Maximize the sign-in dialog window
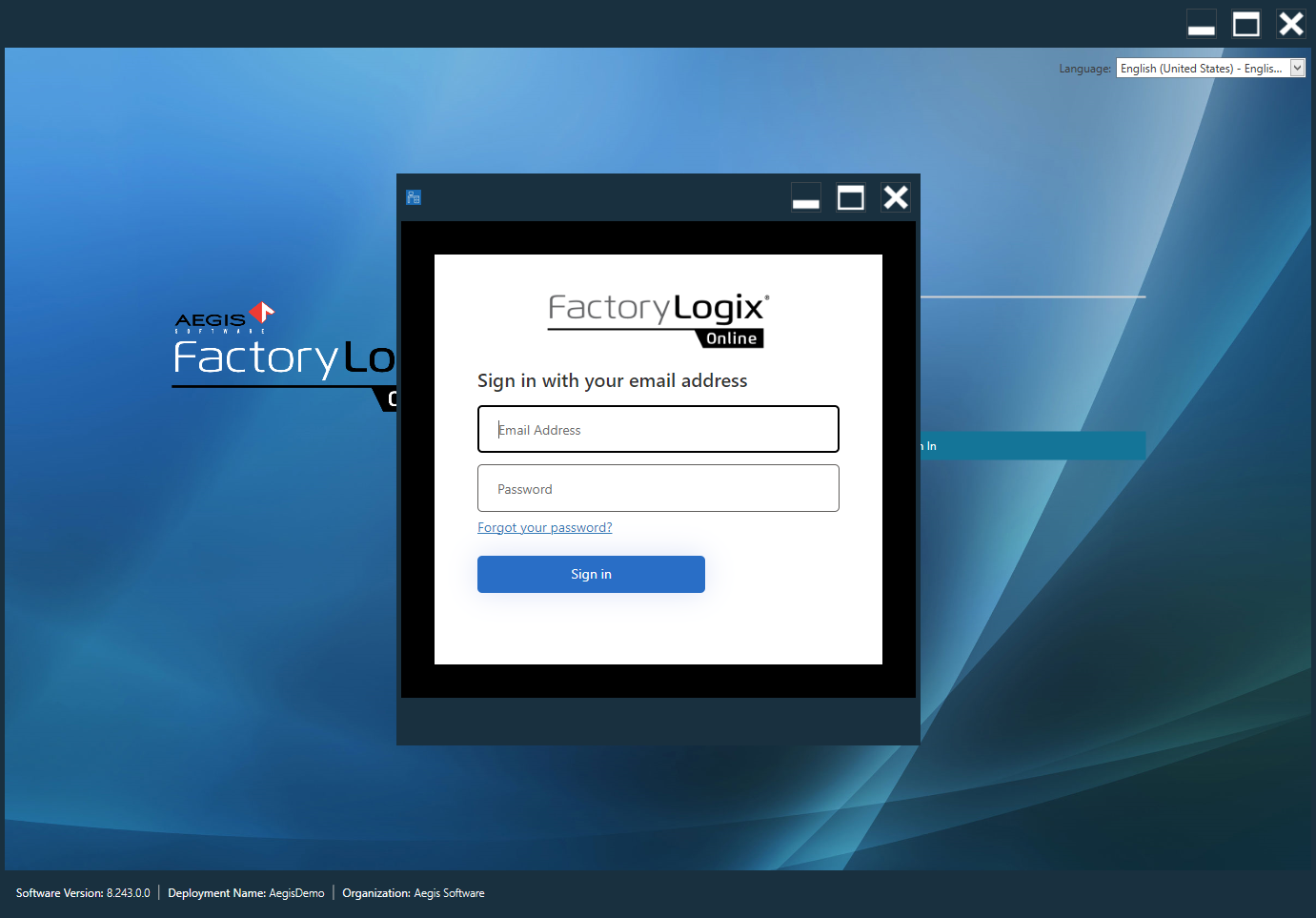Viewport: 1316px width, 918px height. 850,197
